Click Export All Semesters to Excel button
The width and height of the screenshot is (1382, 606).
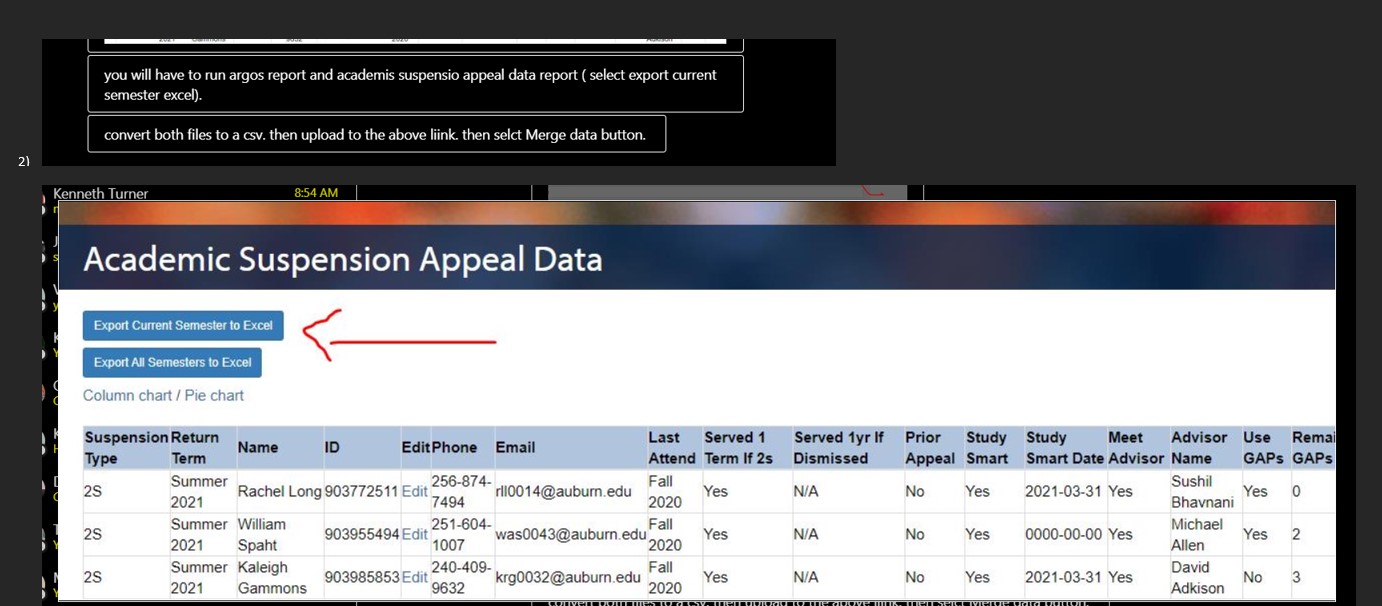pos(172,363)
